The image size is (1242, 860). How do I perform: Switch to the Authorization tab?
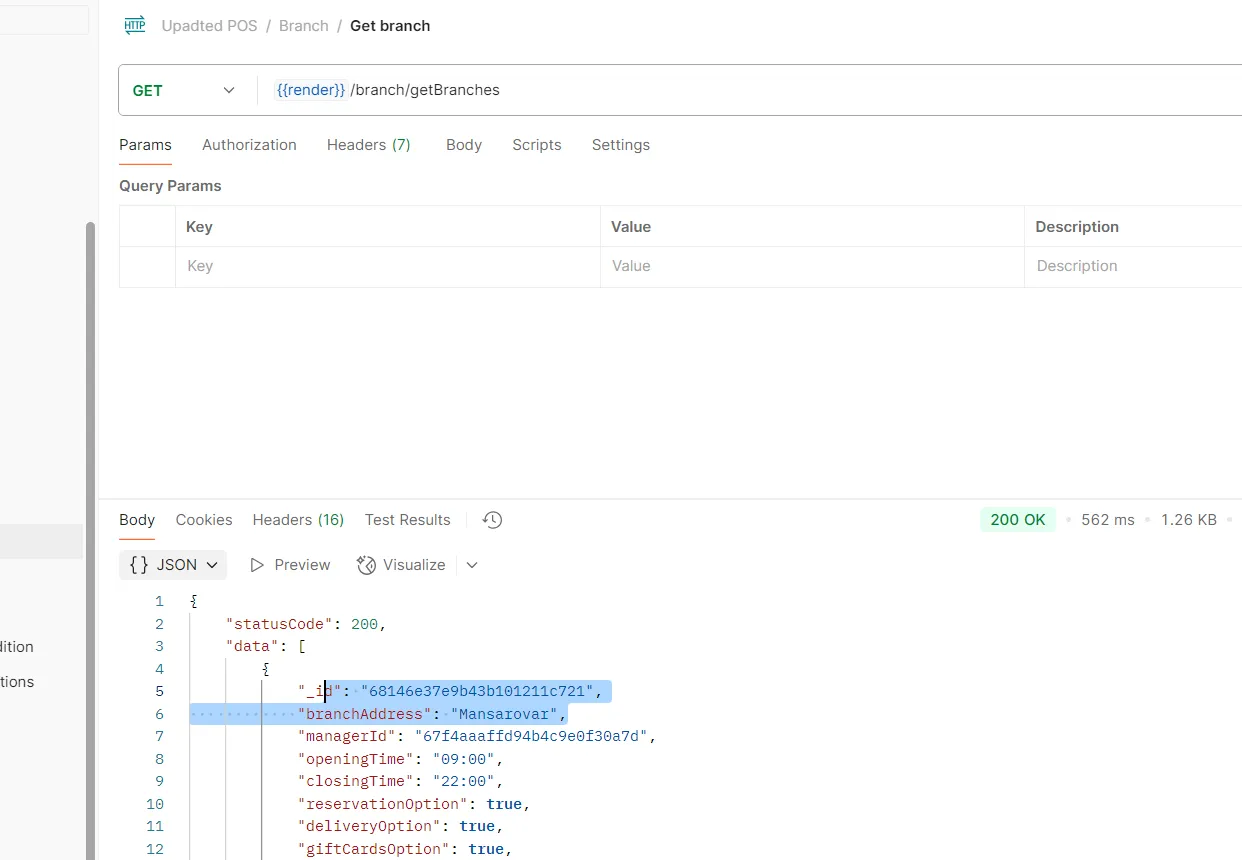pos(249,145)
